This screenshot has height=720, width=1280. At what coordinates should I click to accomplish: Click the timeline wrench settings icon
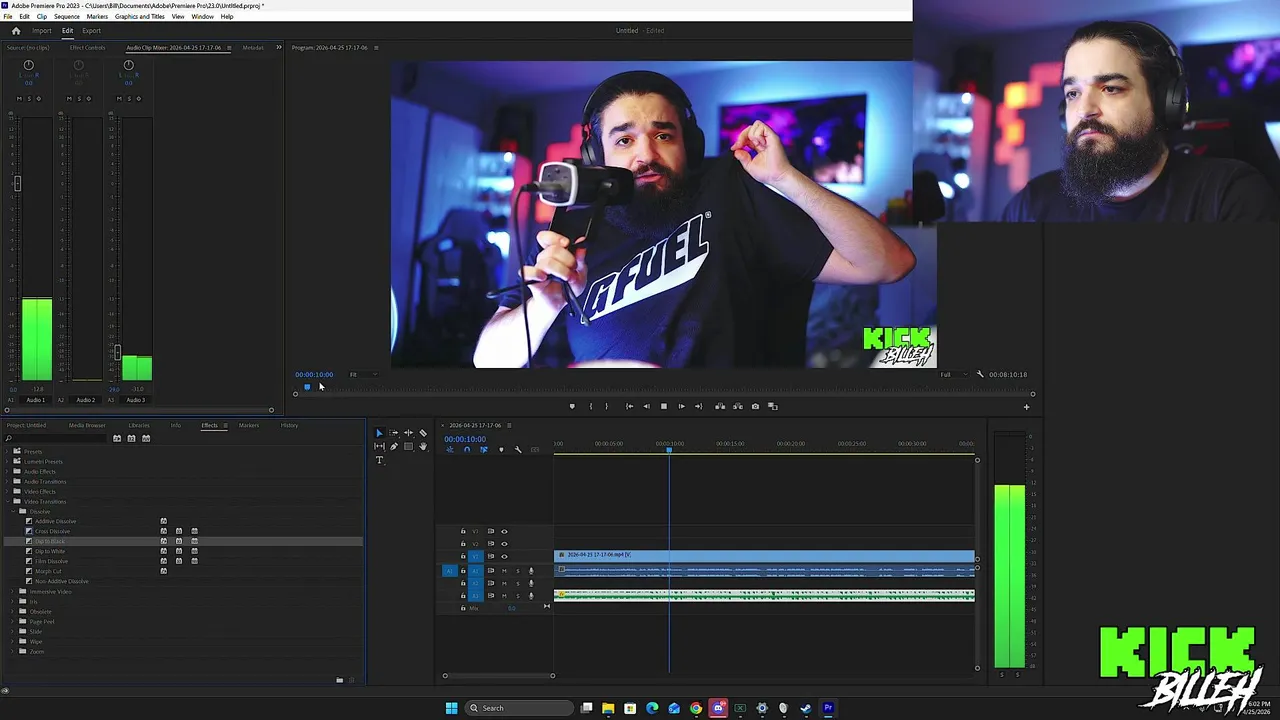tap(518, 450)
